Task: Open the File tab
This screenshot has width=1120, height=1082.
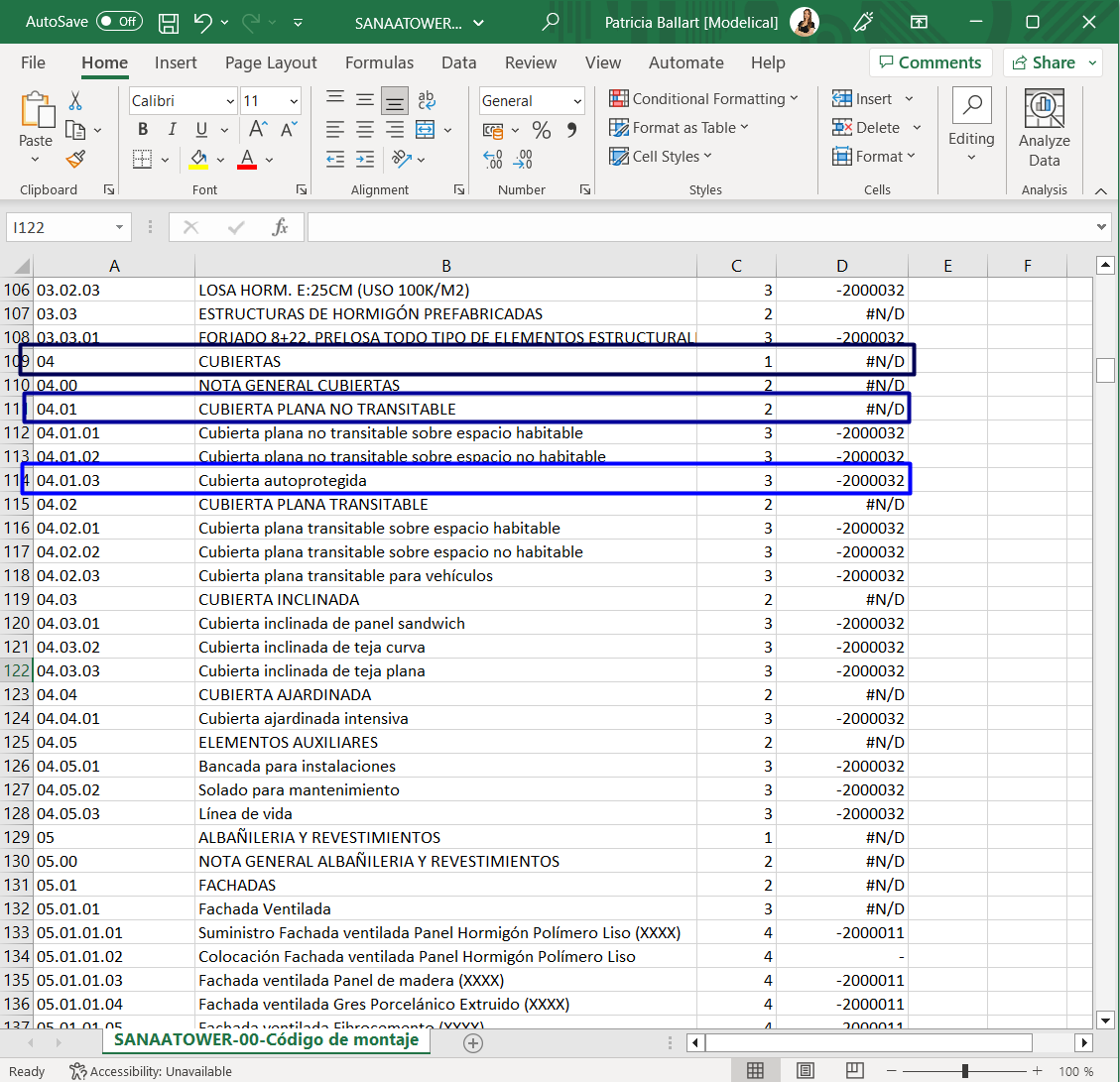Action: (x=33, y=62)
